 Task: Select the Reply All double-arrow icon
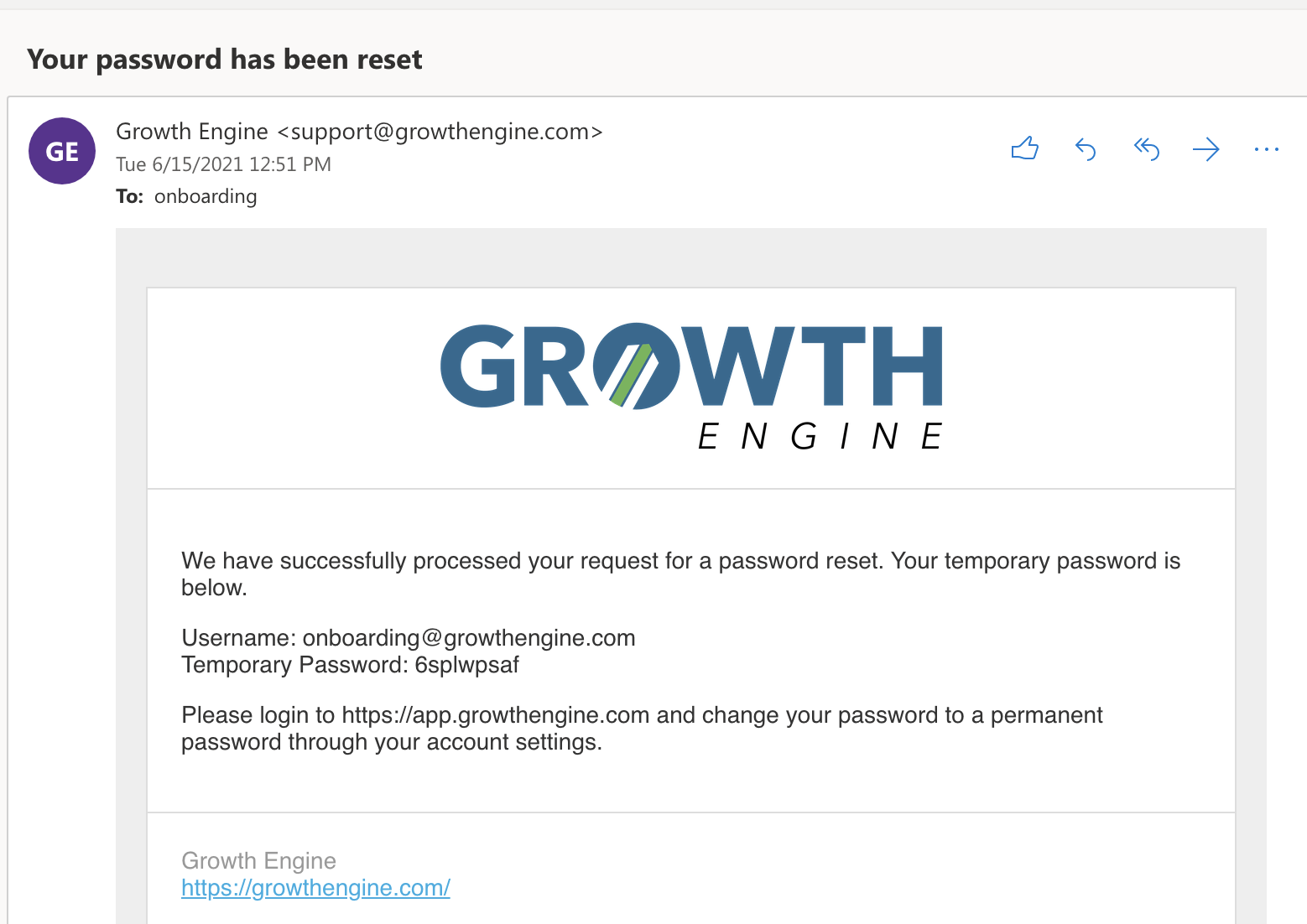[x=1146, y=149]
